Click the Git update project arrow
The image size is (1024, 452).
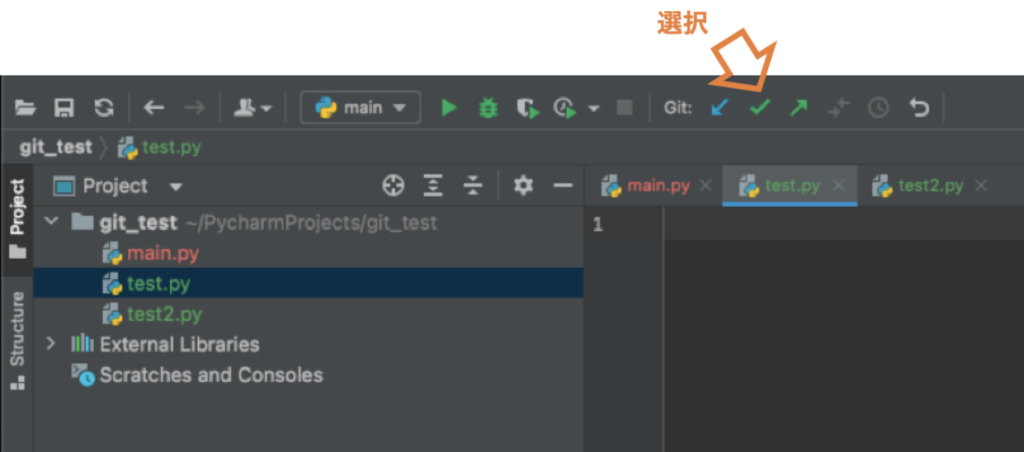[x=720, y=108]
